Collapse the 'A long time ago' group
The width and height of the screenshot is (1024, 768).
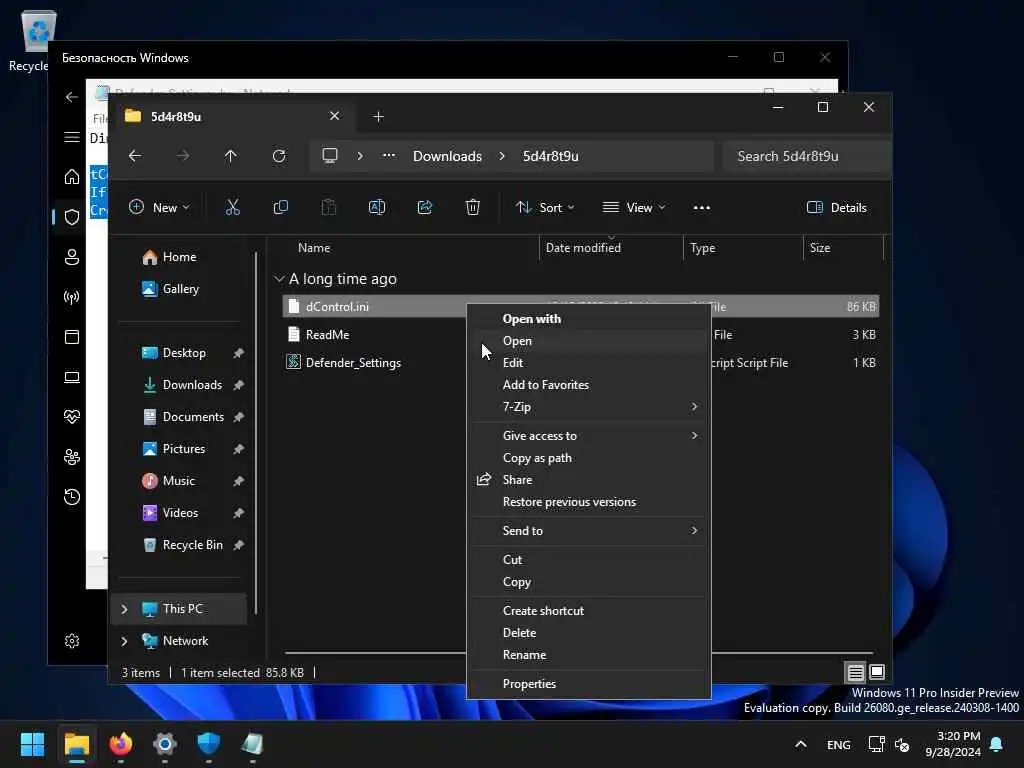coord(279,279)
